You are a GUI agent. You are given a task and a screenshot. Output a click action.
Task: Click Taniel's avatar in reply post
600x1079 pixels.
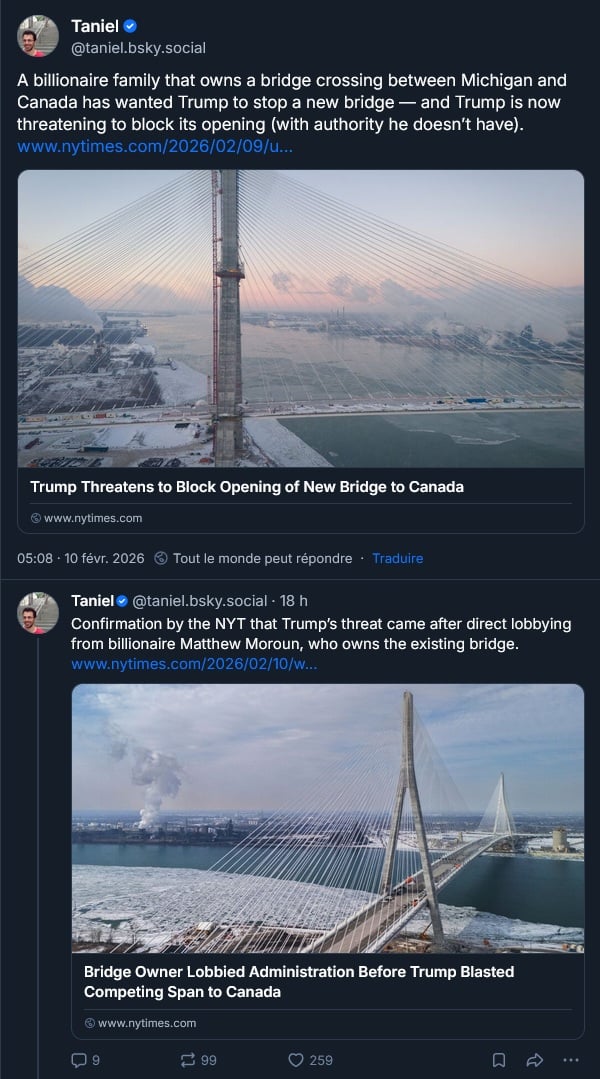38,612
